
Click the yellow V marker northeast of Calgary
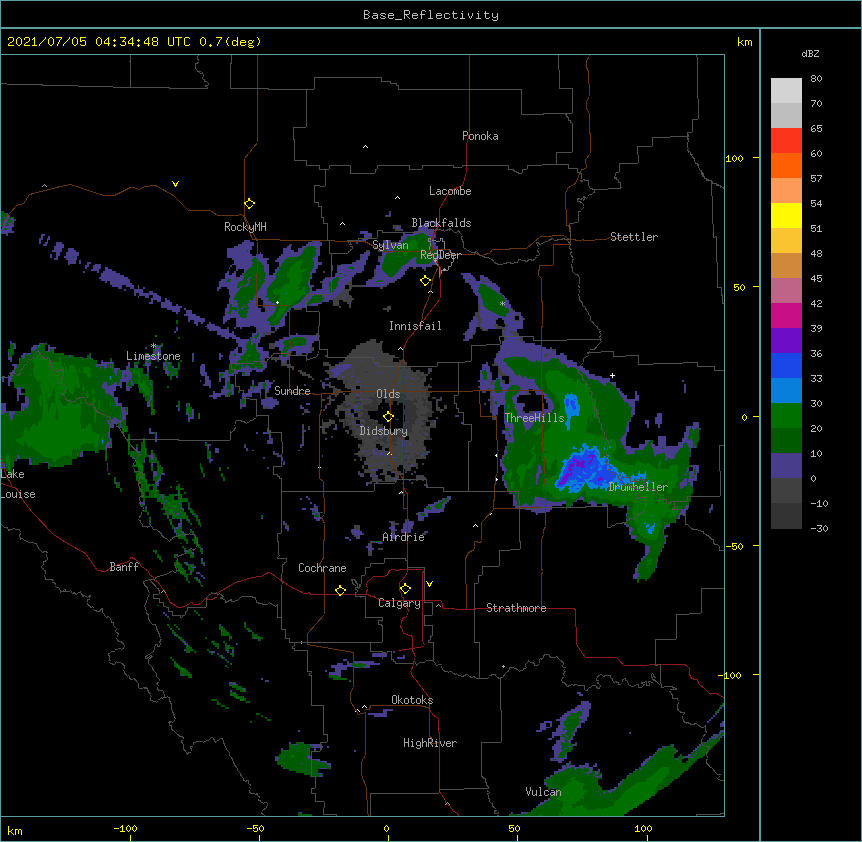pos(429,584)
